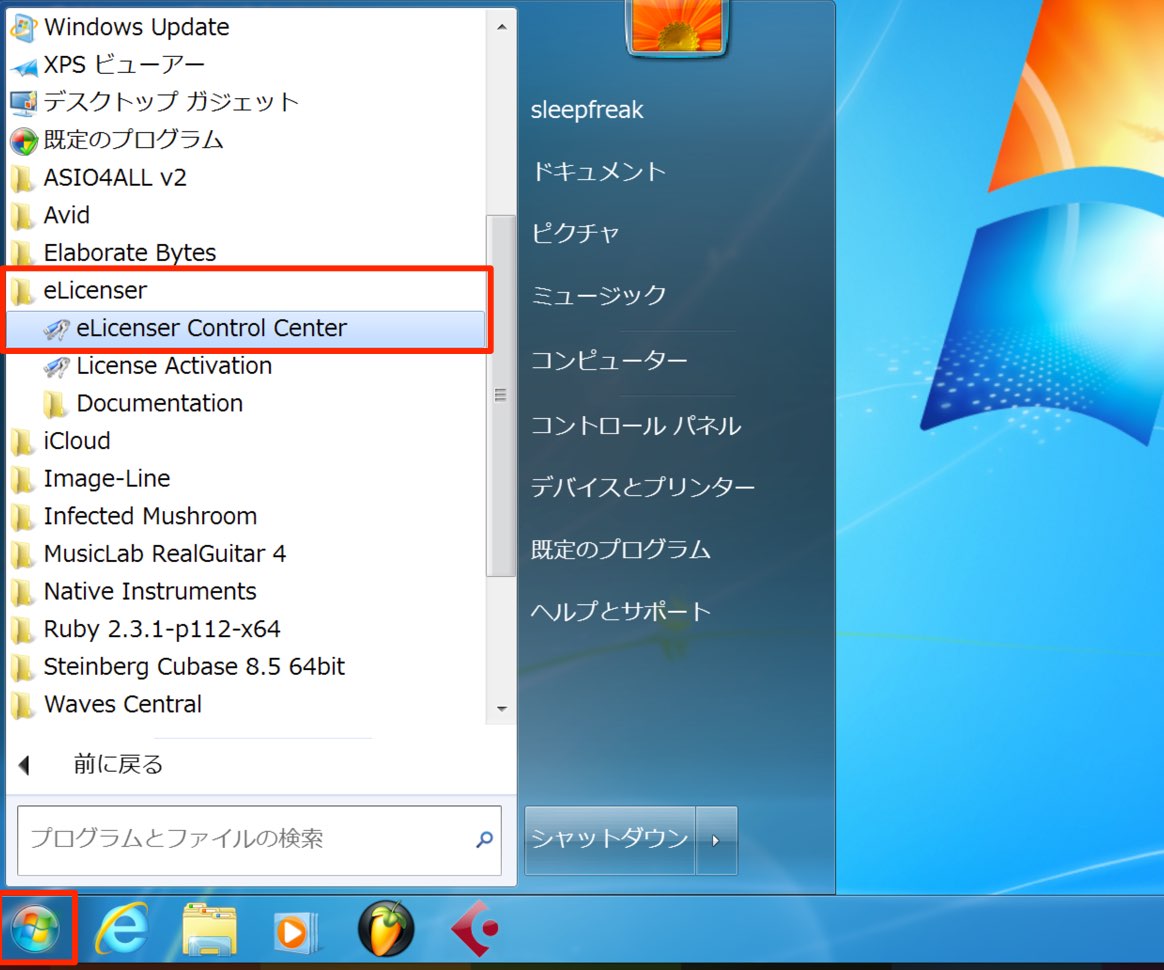Open ピクチャ link

coord(575,233)
